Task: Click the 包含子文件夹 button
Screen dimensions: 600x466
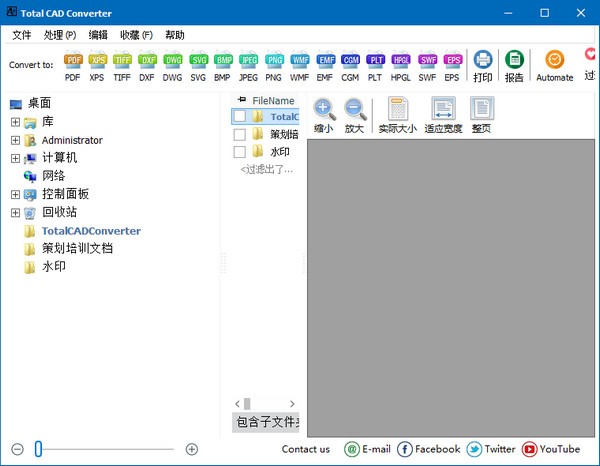Action: click(268, 422)
